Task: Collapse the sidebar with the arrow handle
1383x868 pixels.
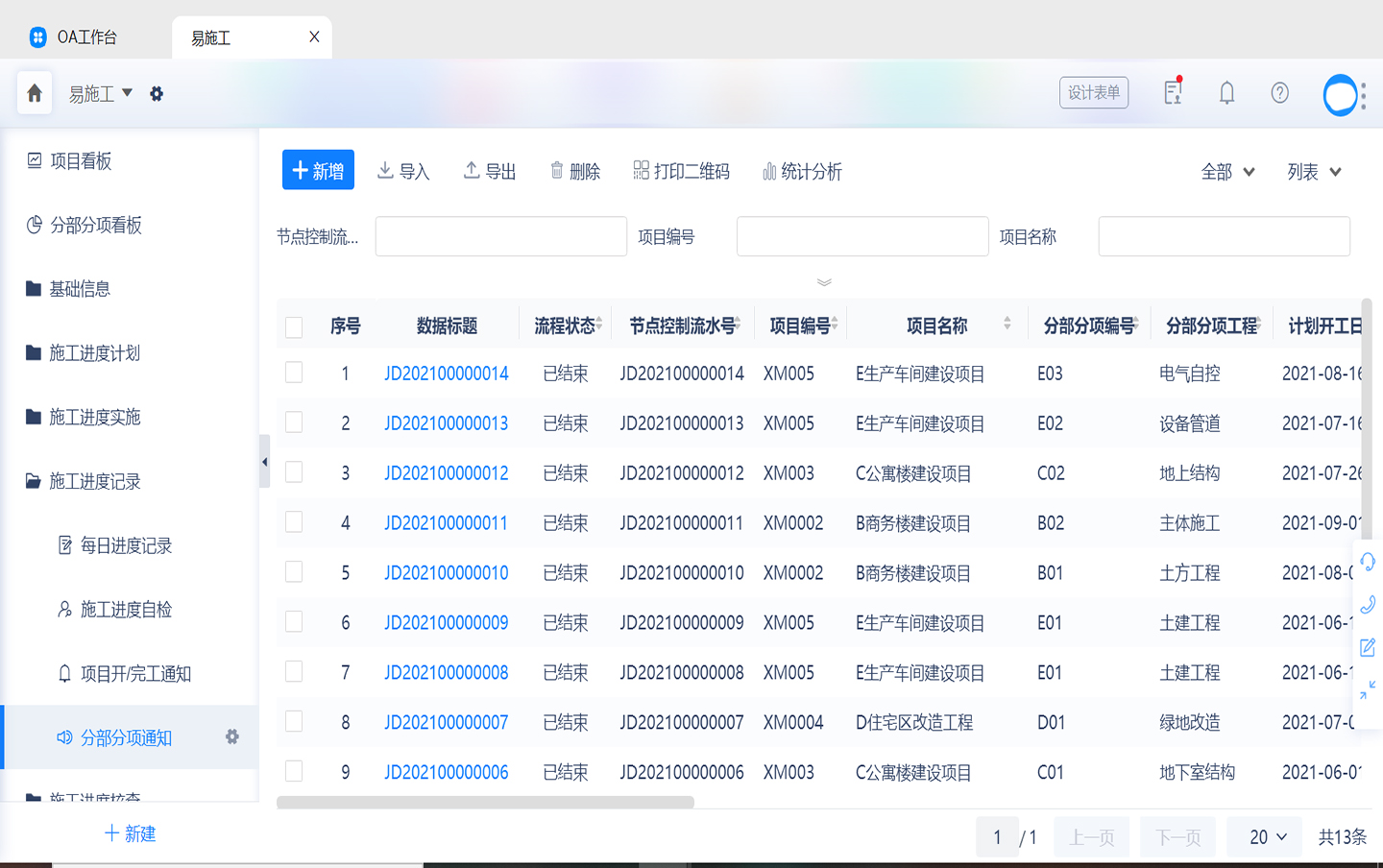Action: pyautogui.click(x=264, y=462)
